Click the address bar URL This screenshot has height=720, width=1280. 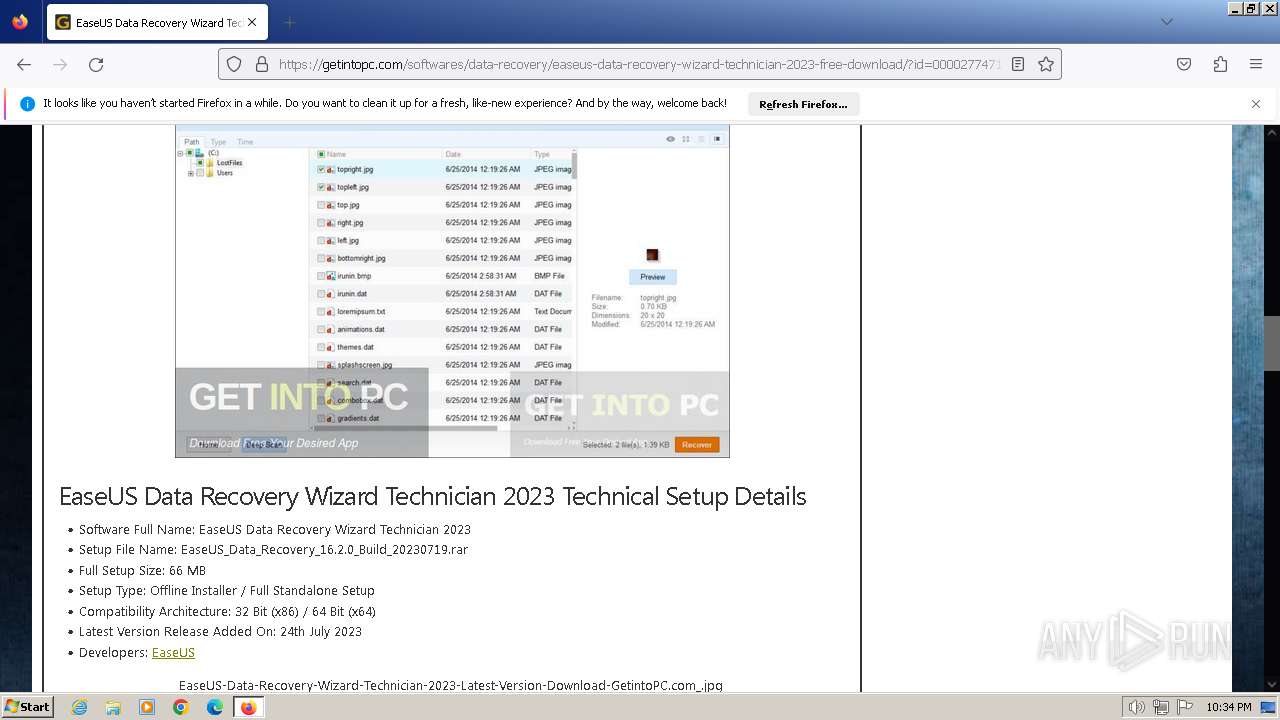(x=640, y=64)
